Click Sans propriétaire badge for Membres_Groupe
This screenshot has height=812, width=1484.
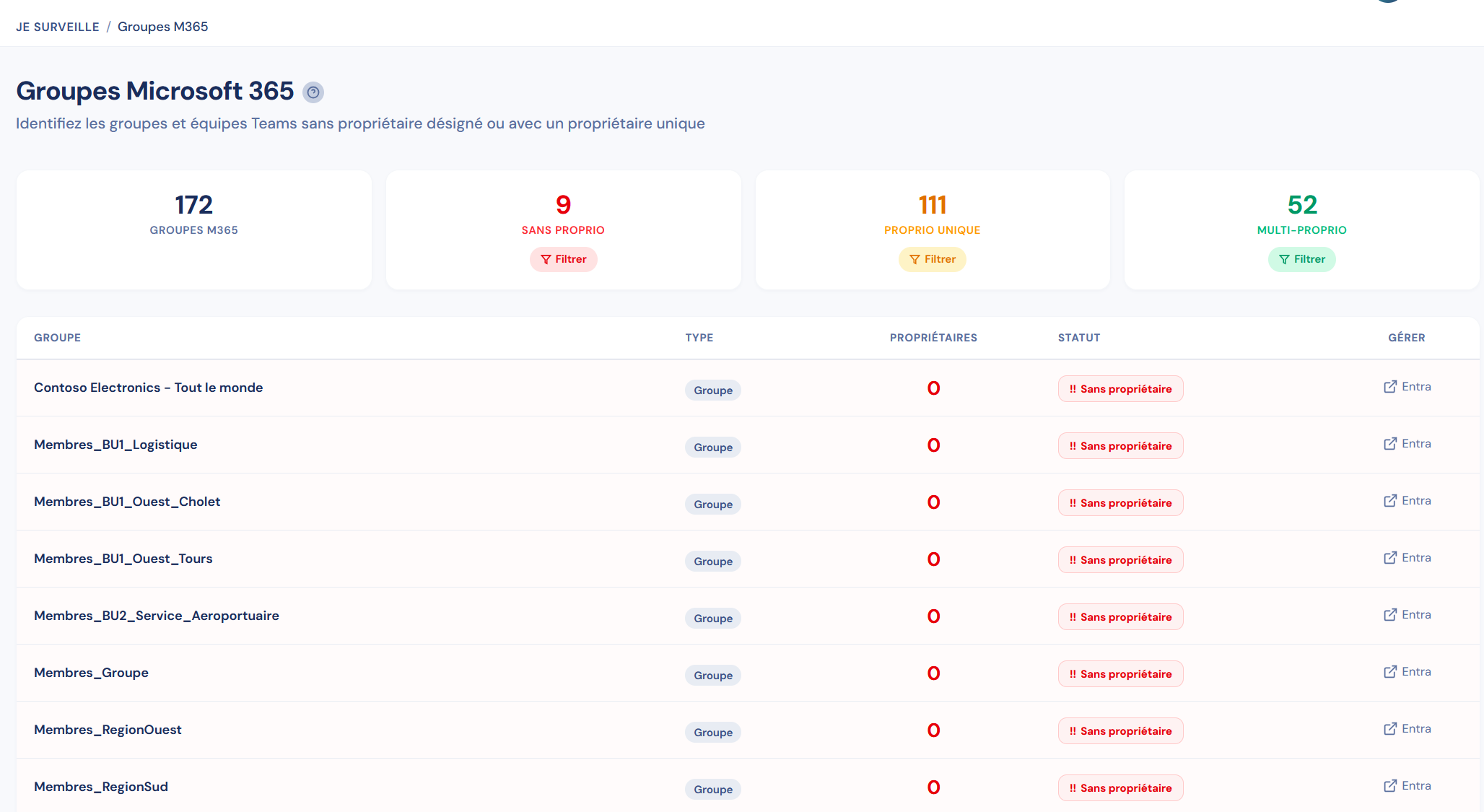click(1121, 674)
